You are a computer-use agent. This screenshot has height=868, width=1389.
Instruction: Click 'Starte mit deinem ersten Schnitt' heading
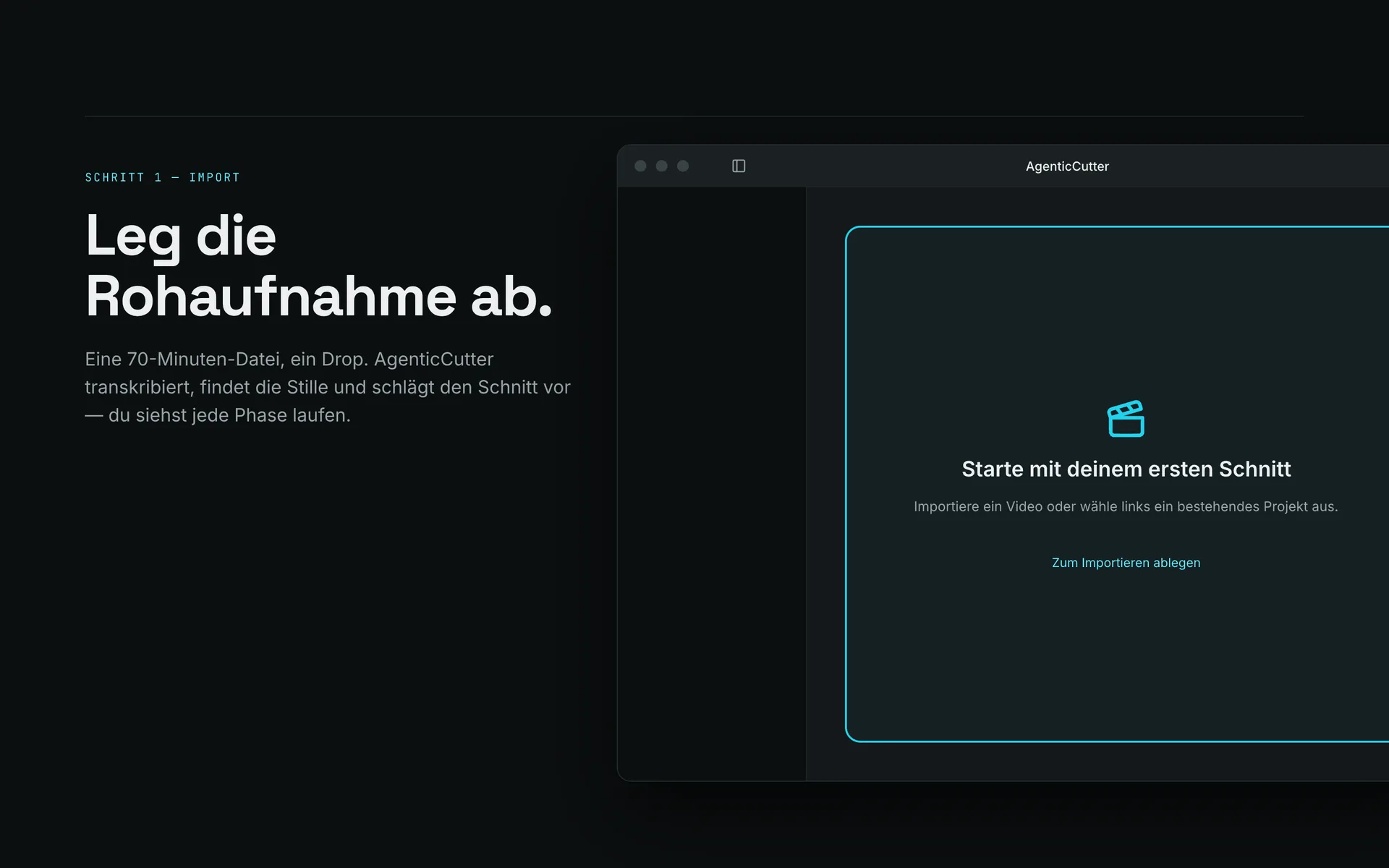tap(1126, 469)
